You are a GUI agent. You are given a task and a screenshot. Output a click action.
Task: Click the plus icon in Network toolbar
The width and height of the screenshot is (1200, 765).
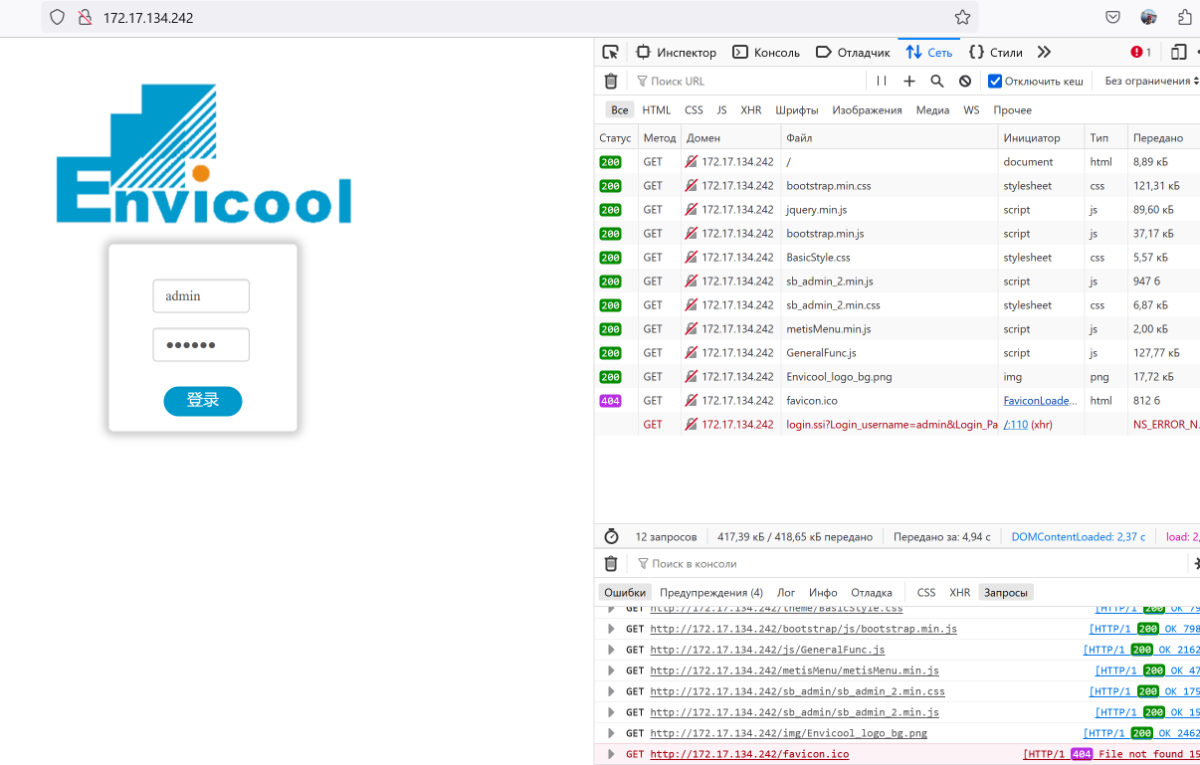pyautogui.click(x=909, y=81)
